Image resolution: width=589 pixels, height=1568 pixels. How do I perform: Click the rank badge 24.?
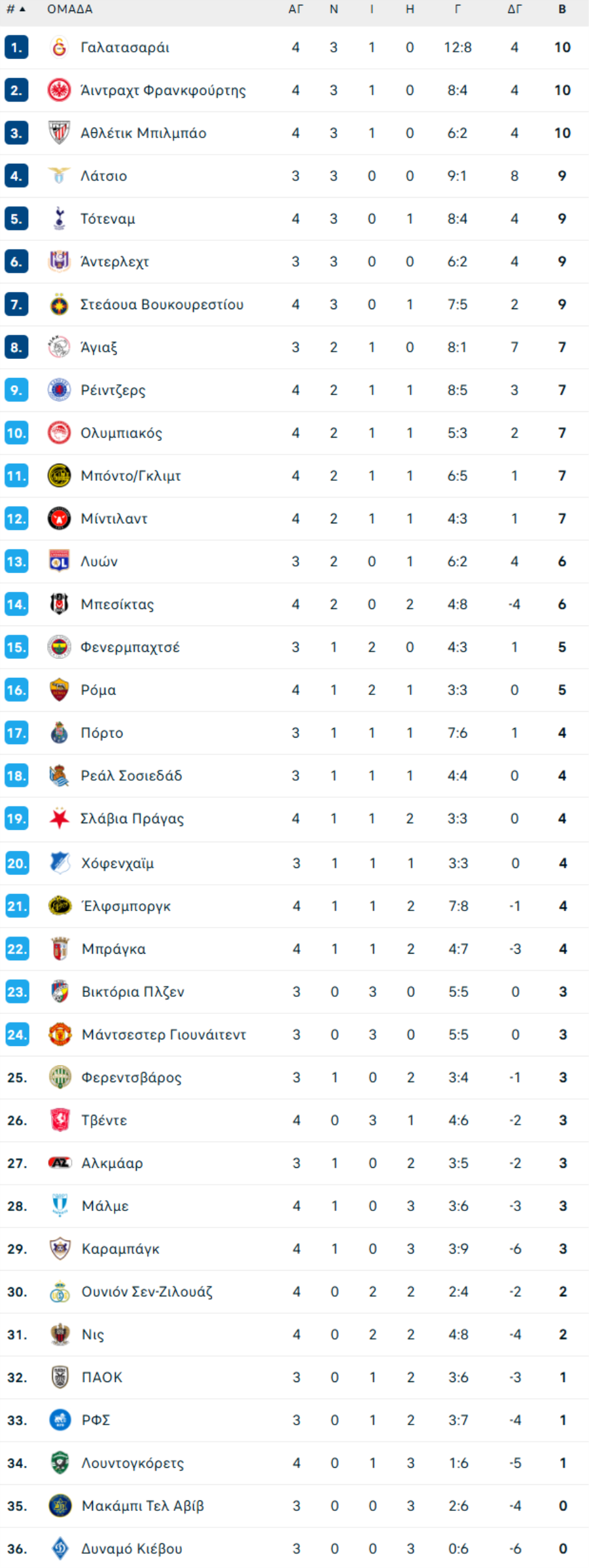click(x=17, y=1035)
